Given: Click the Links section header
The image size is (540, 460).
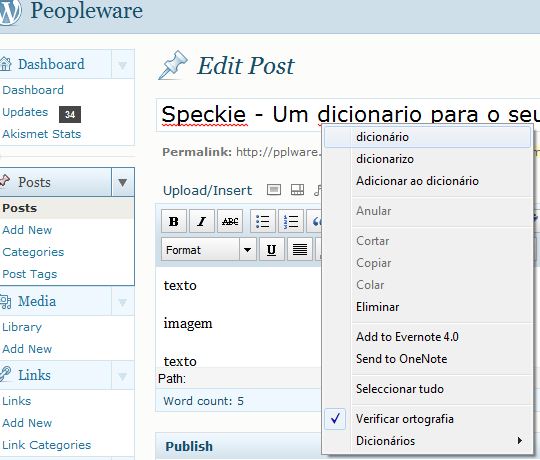Looking at the screenshot, I should click(x=34, y=375).
